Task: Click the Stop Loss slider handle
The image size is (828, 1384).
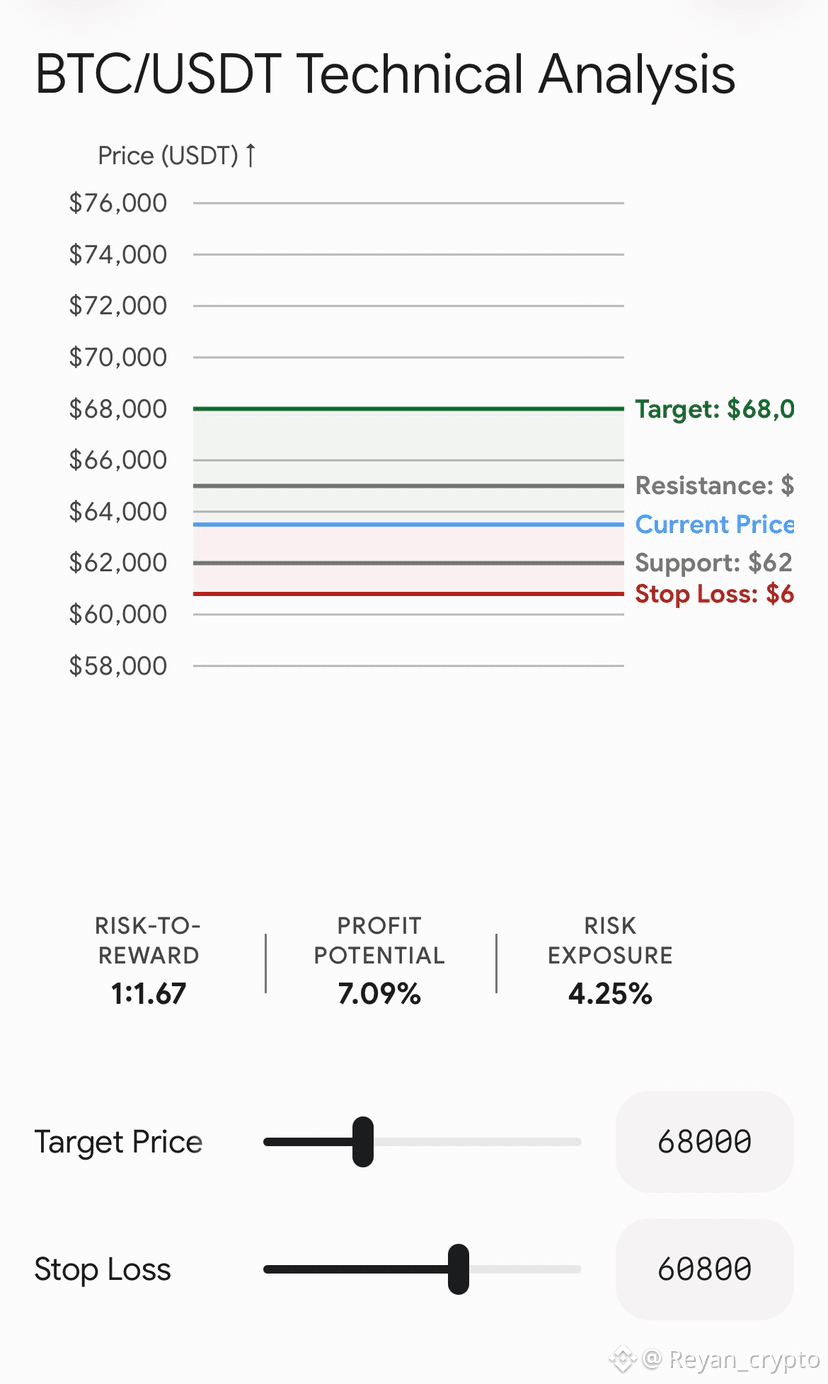Action: coord(458,1269)
